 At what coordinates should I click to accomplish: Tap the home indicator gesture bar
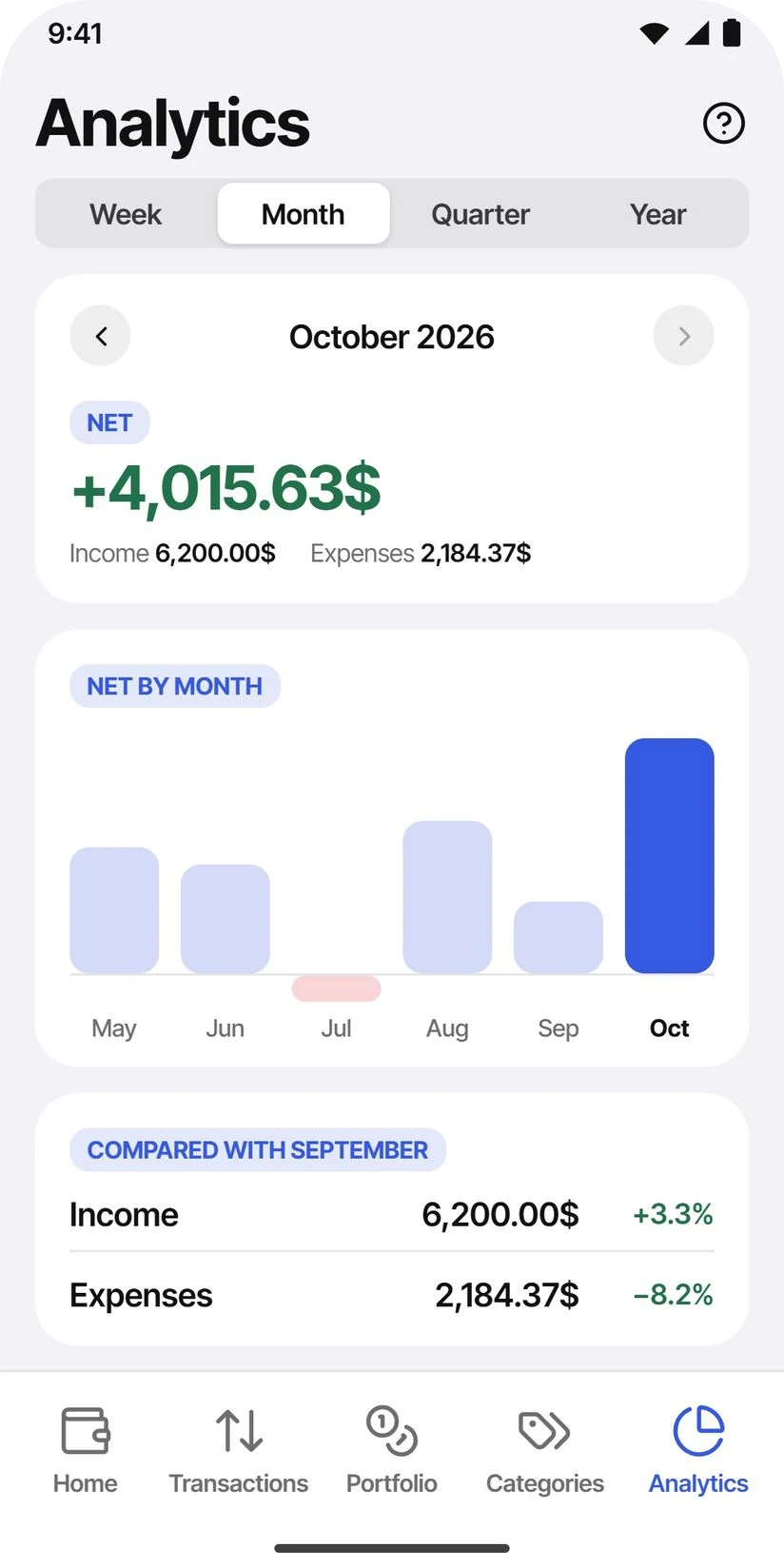(392, 1548)
